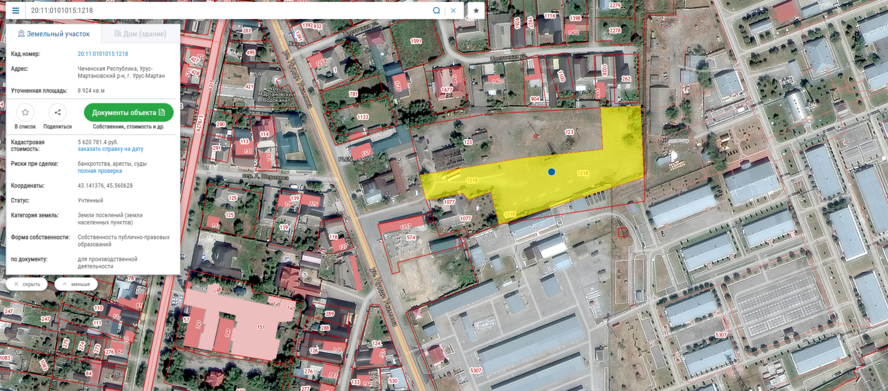Viewport: 888px width, 391px height.
Task: Click the star bookmark button
Action: [x=476, y=10]
